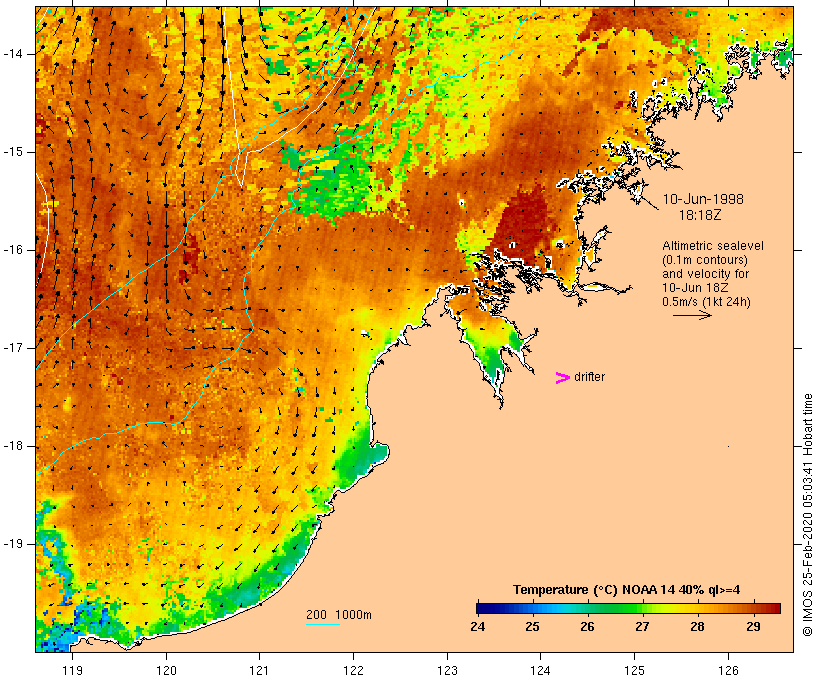The width and height of the screenshot is (820, 680).
Task: Click the colorbar tick label '27'
Action: click(x=642, y=627)
